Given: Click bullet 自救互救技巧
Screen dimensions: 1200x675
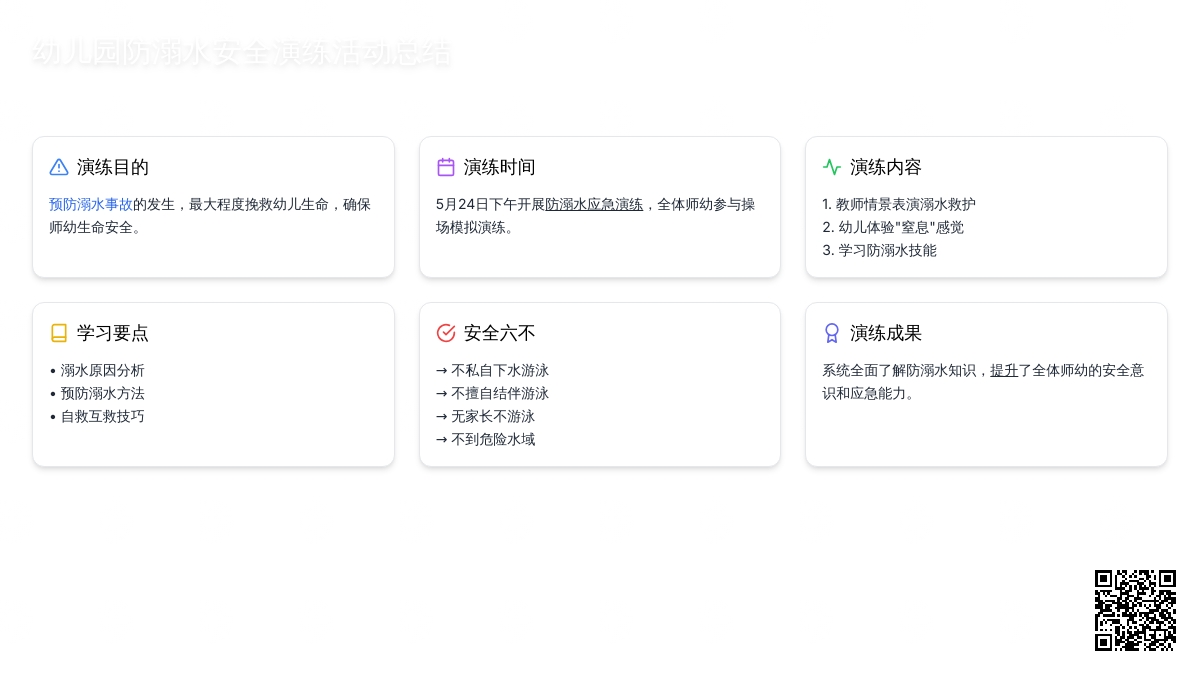Looking at the screenshot, I should pos(97,416).
